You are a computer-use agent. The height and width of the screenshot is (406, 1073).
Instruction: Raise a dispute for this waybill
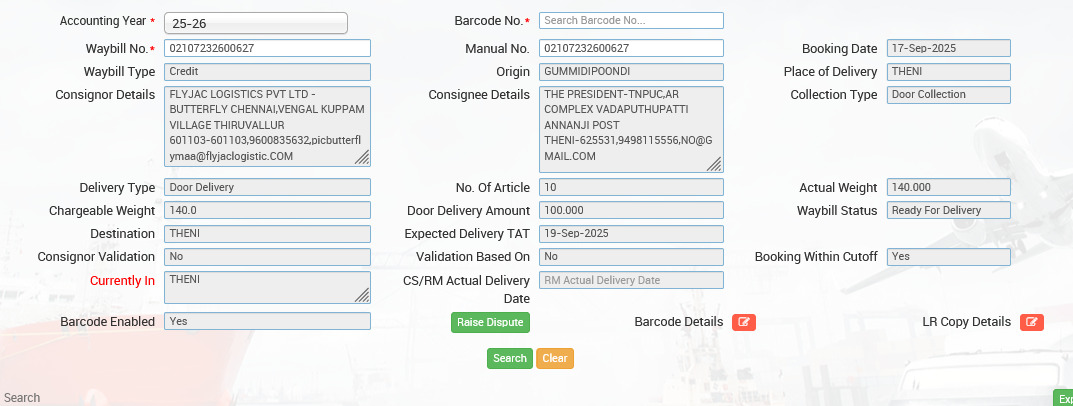click(489, 322)
